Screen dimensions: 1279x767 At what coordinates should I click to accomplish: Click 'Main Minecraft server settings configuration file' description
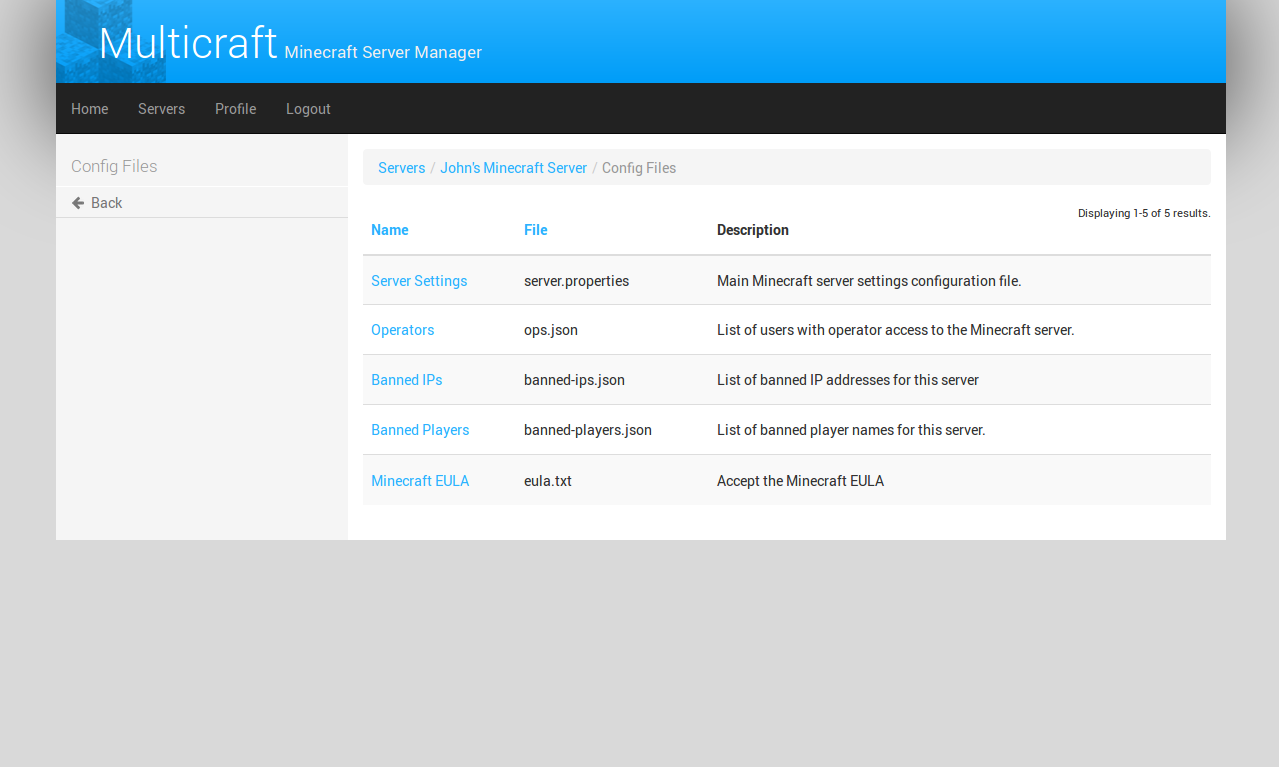(x=869, y=281)
